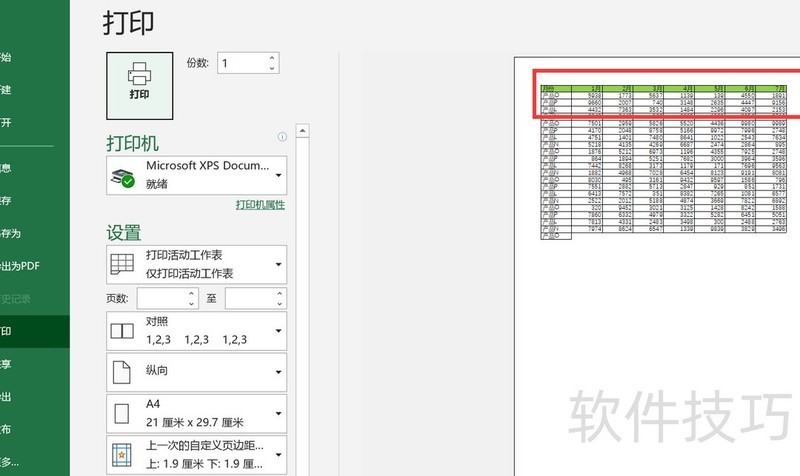The height and width of the screenshot is (476, 800).
Task: Click the pages to input field
Action: (249, 298)
